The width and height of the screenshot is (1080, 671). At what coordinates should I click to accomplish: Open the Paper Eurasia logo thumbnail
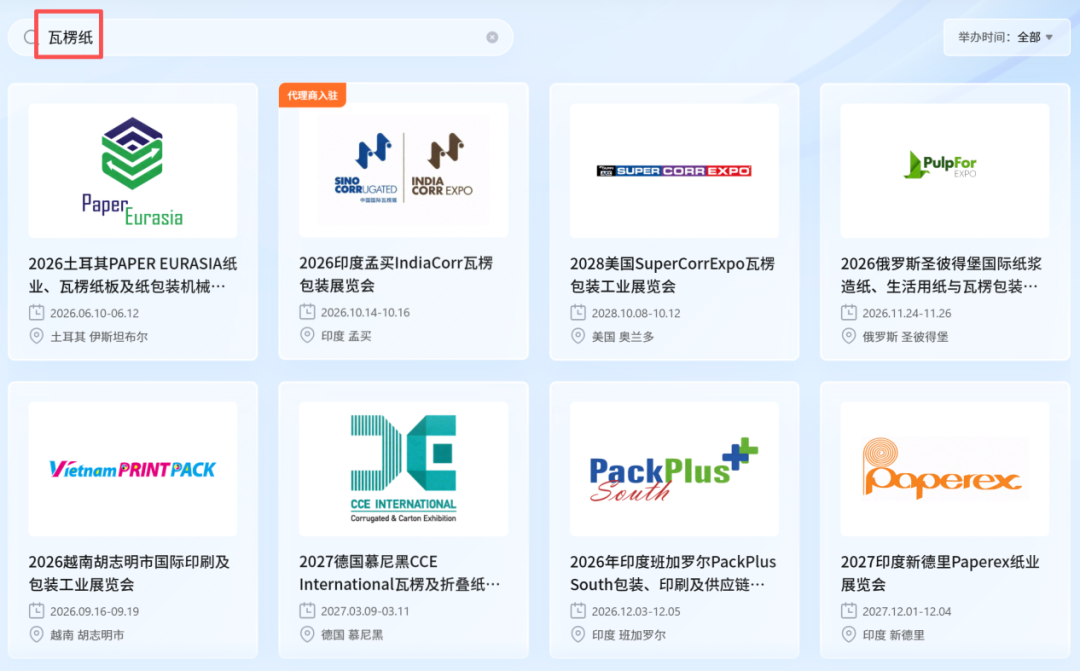pos(133,171)
